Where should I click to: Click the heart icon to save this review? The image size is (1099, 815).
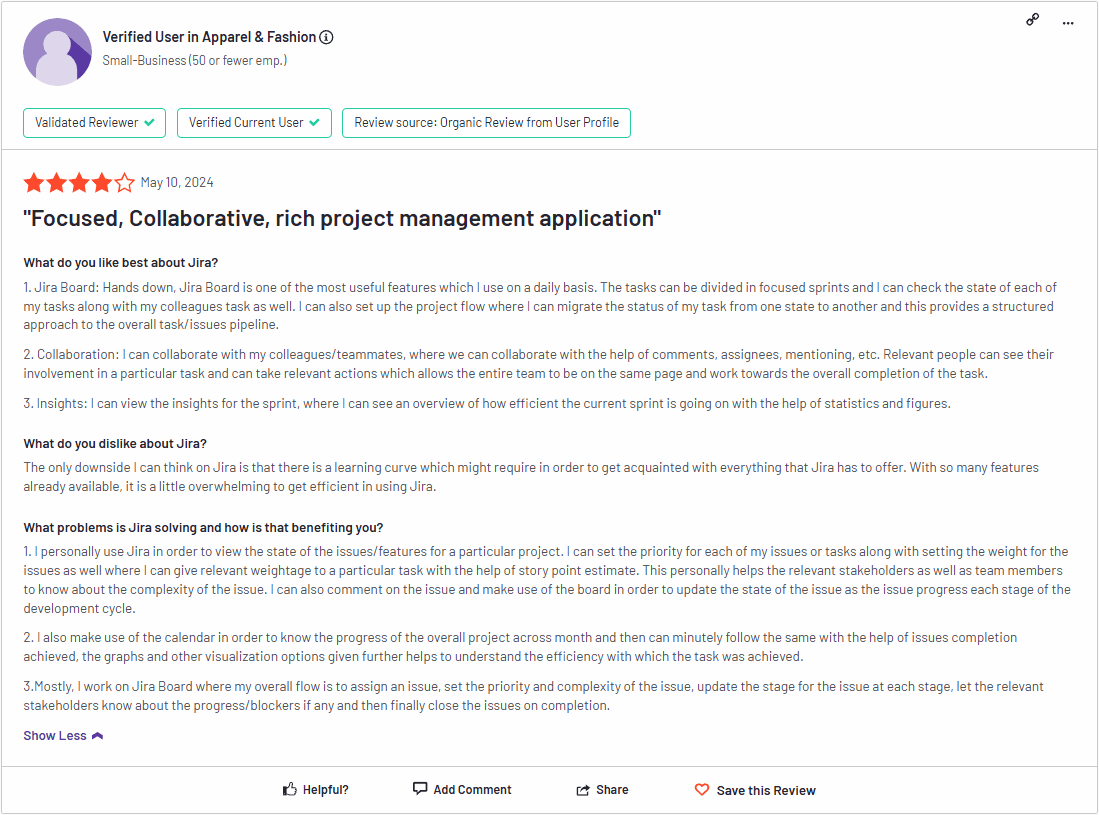point(702,790)
